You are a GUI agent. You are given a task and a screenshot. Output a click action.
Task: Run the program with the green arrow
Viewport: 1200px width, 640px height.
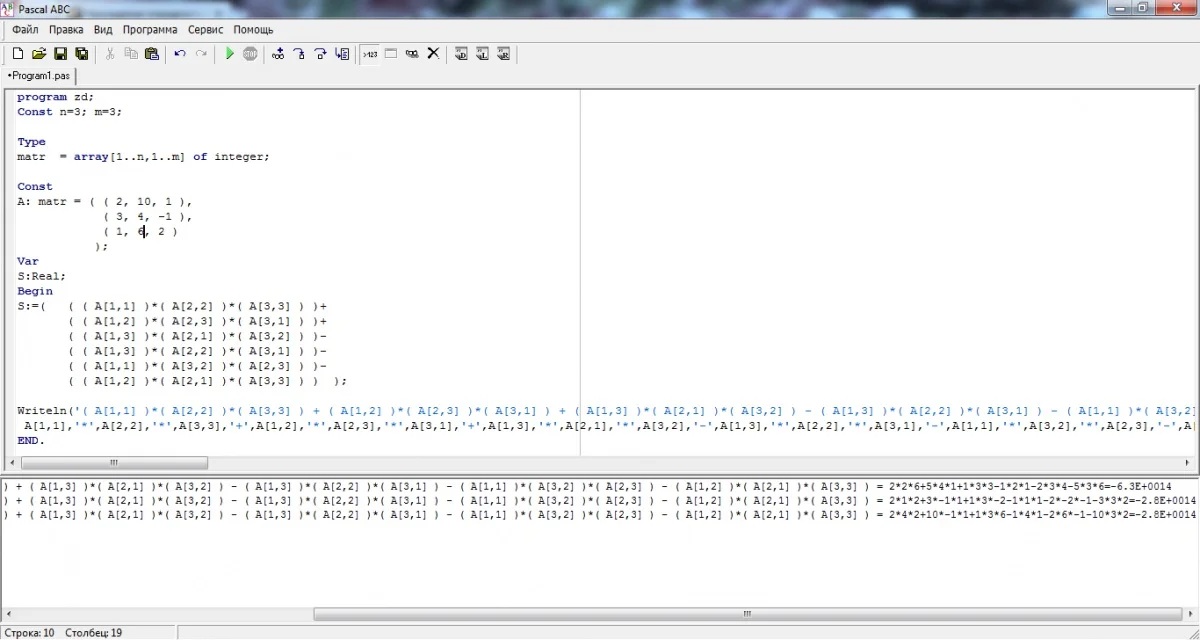point(229,54)
